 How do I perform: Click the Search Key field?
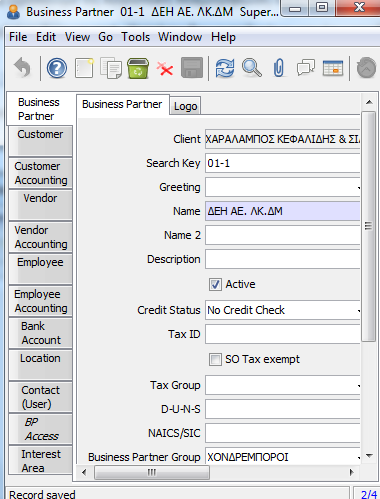[283, 163]
